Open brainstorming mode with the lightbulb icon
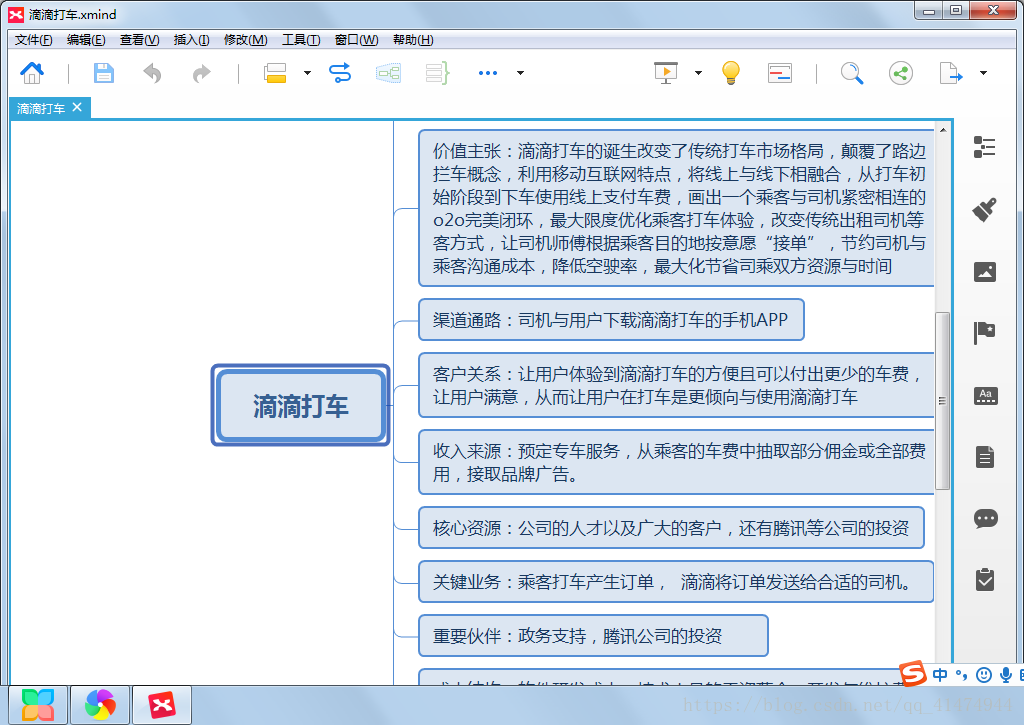 [731, 72]
